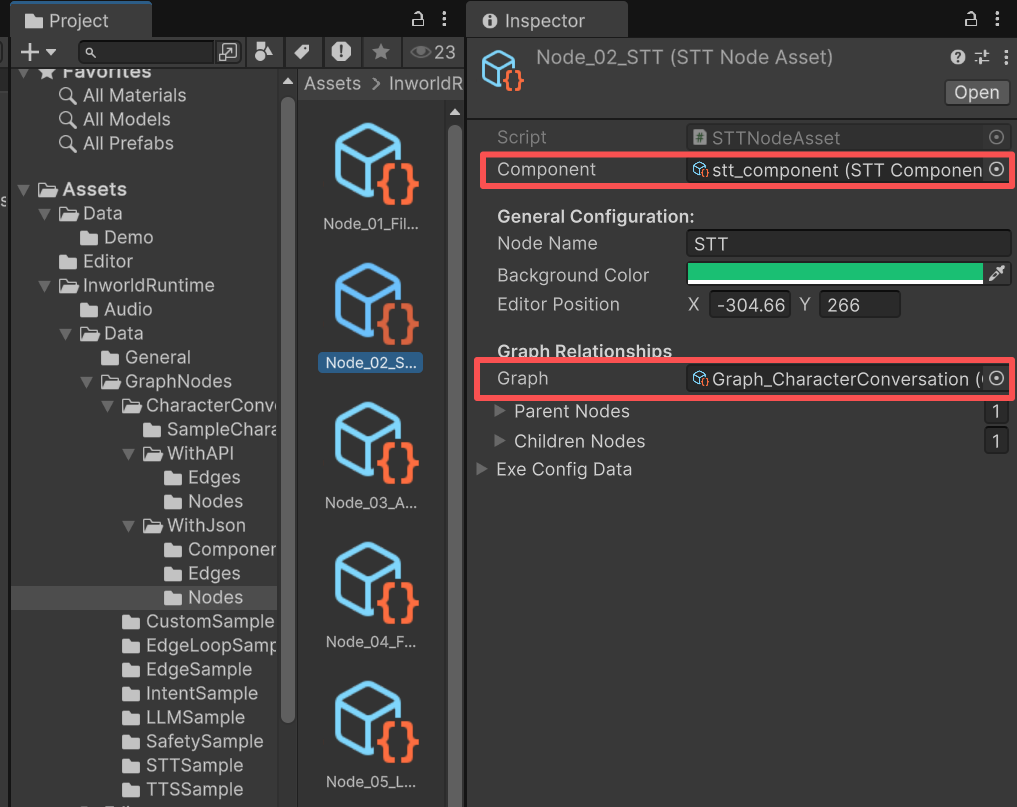
Task: Lock the Project panel
Action: 418,19
